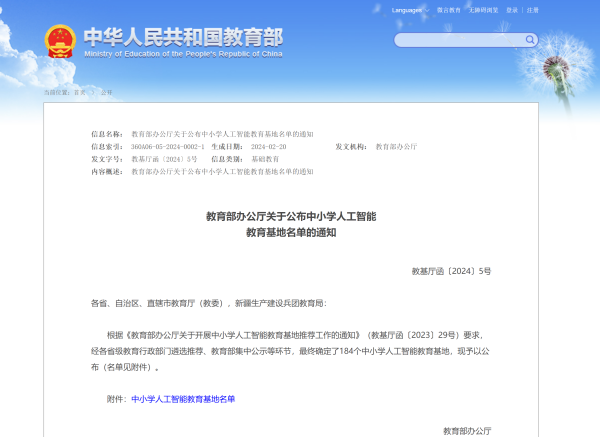Click the right-aligned 教基厅函〔2024〕5号 below the heading
Screen dimensions: 600x437
click(x=451, y=271)
